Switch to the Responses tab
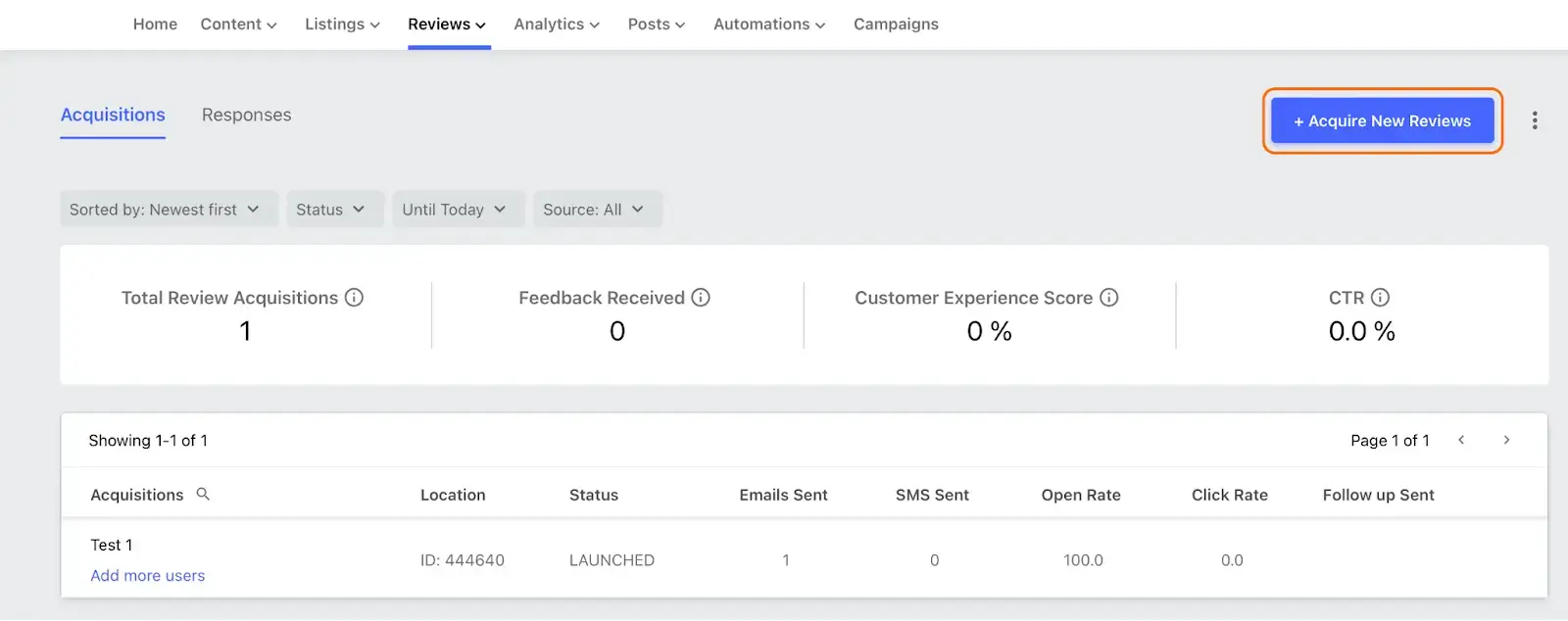This screenshot has width=1568, height=621. [x=247, y=116]
